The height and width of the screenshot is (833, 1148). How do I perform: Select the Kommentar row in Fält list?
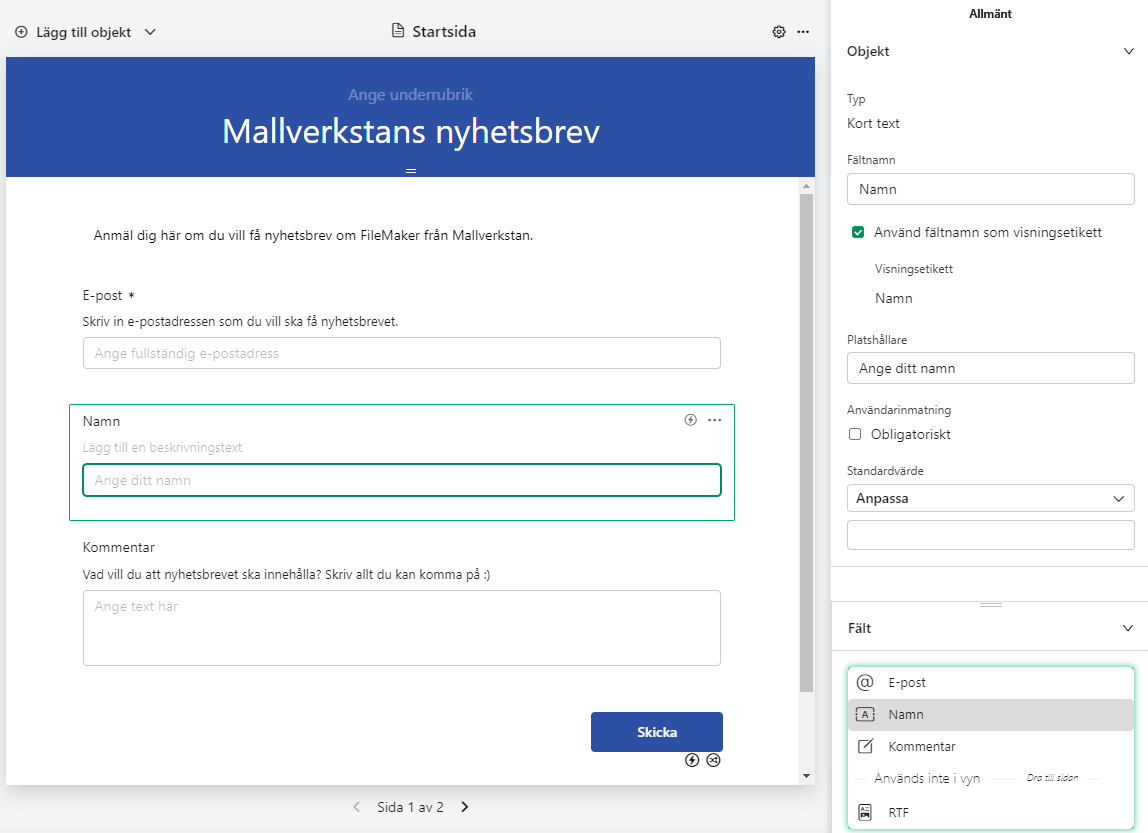991,746
